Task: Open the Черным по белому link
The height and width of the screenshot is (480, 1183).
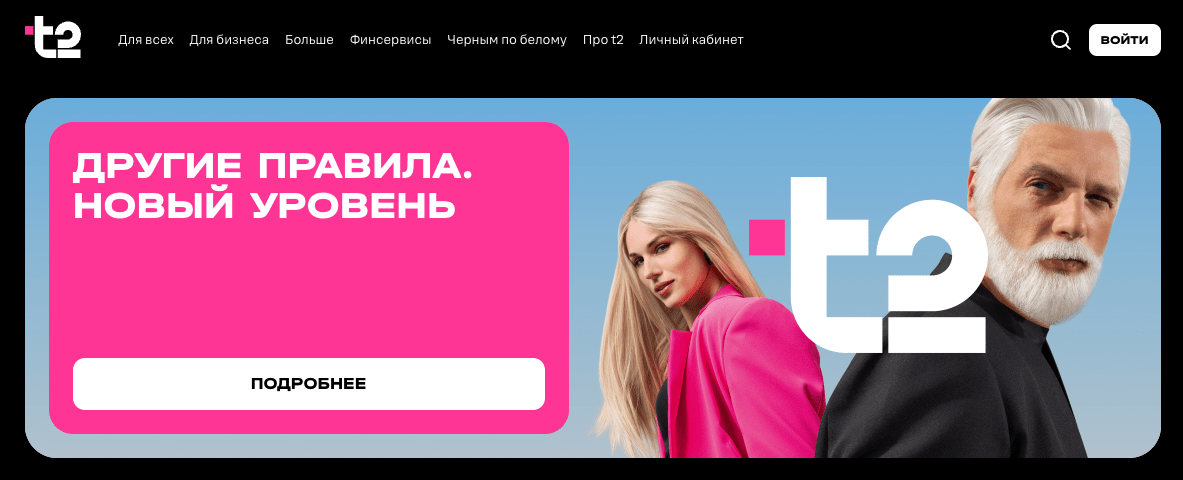Action: tap(506, 40)
